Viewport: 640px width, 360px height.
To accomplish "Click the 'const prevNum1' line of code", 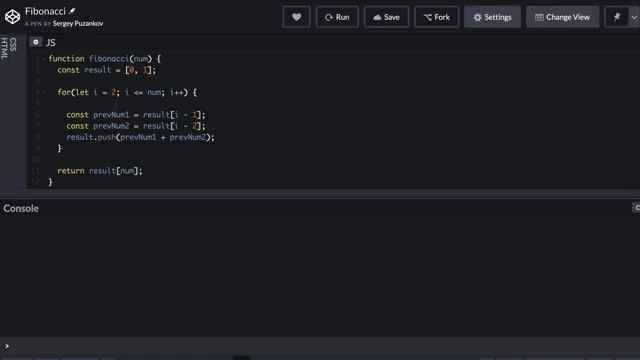I will coord(136,115).
